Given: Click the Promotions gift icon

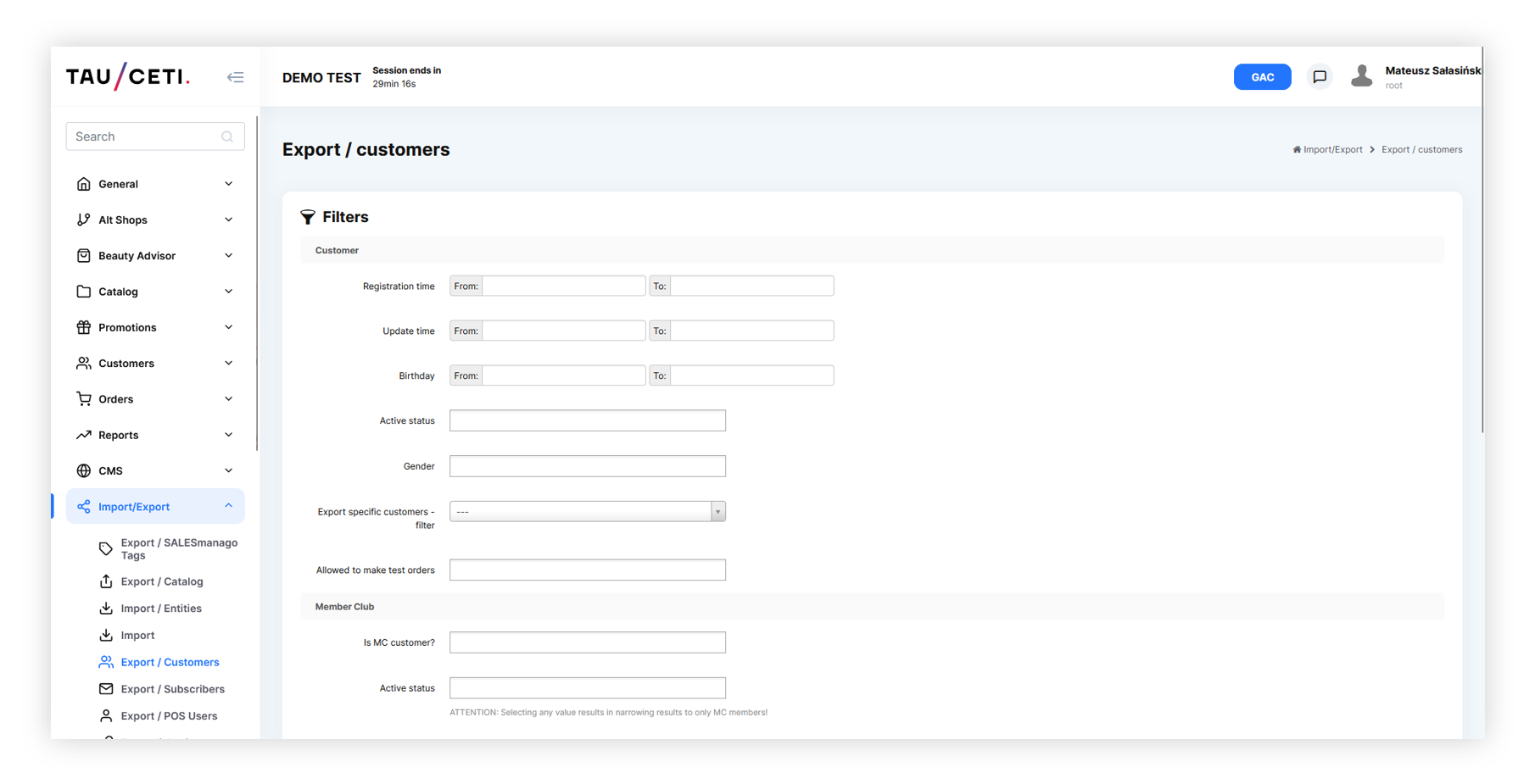Looking at the screenshot, I should [83, 327].
